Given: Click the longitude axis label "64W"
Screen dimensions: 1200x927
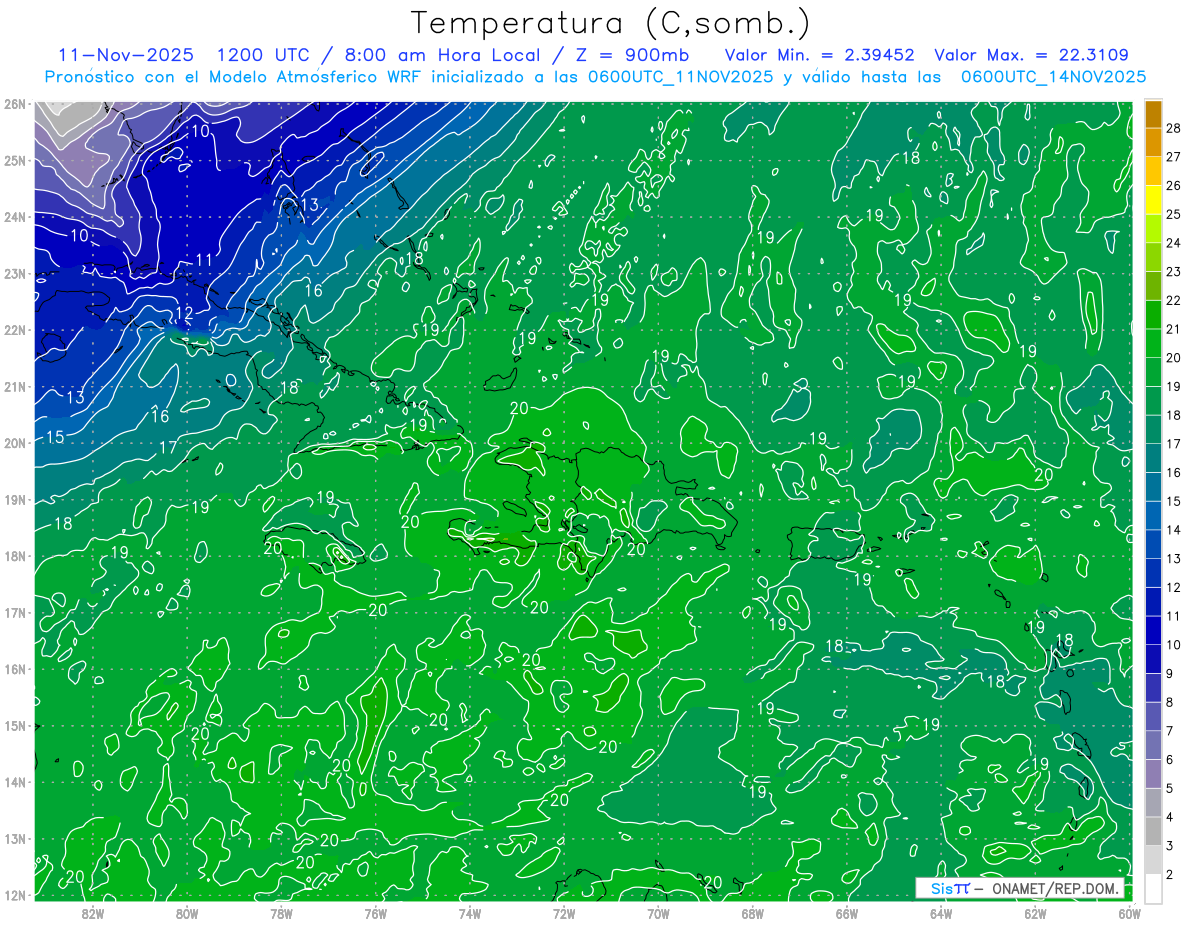Looking at the screenshot, I should pyautogui.click(x=941, y=914).
